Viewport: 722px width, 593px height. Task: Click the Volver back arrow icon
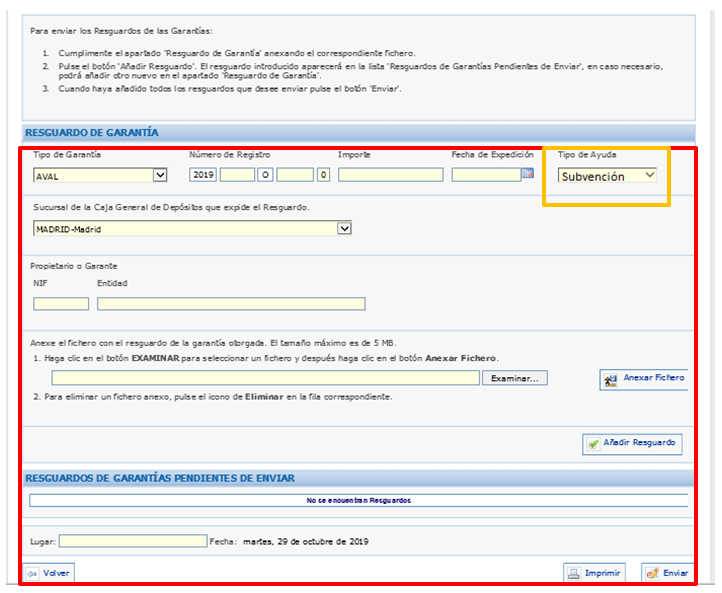click(x=32, y=574)
